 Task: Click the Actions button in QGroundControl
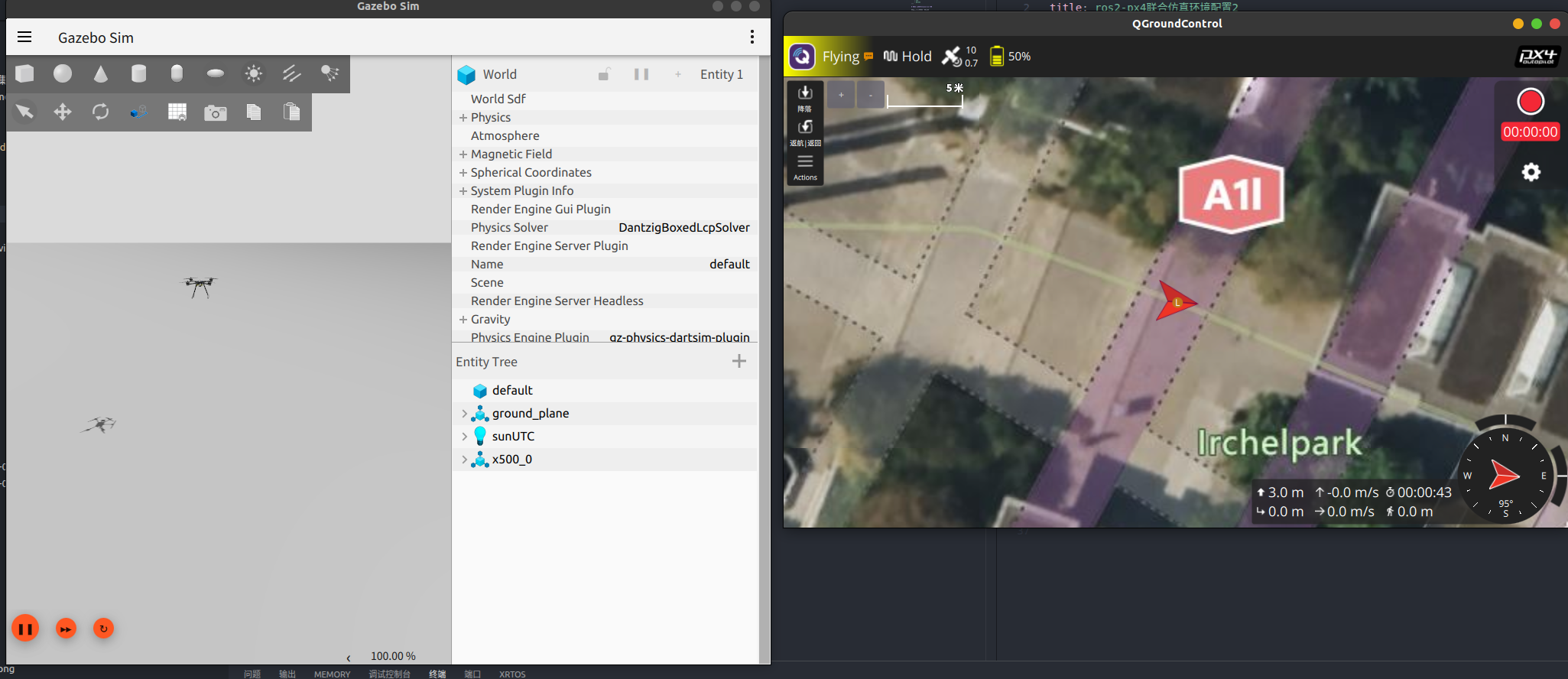click(x=805, y=167)
